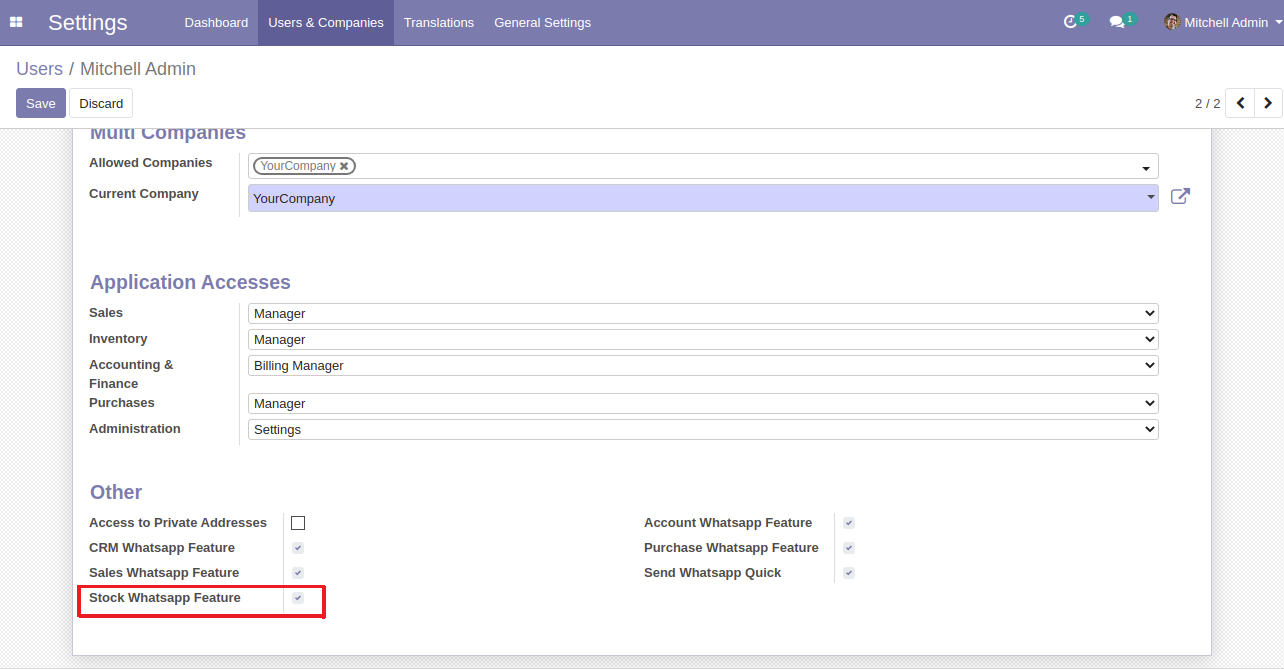Viewport: 1284px width, 669px height.
Task: Click the Access to Private Addresses label
Action: [x=178, y=523]
